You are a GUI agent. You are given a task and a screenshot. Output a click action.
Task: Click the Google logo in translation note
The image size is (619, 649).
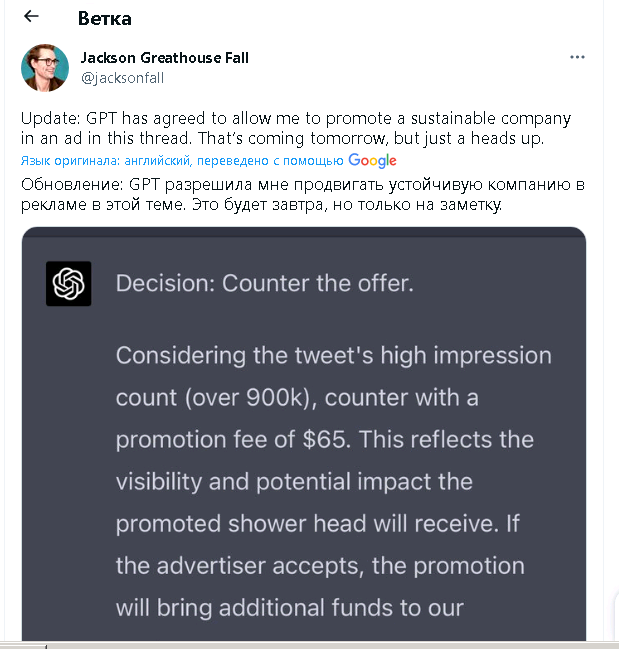pyautogui.click(x=372, y=161)
